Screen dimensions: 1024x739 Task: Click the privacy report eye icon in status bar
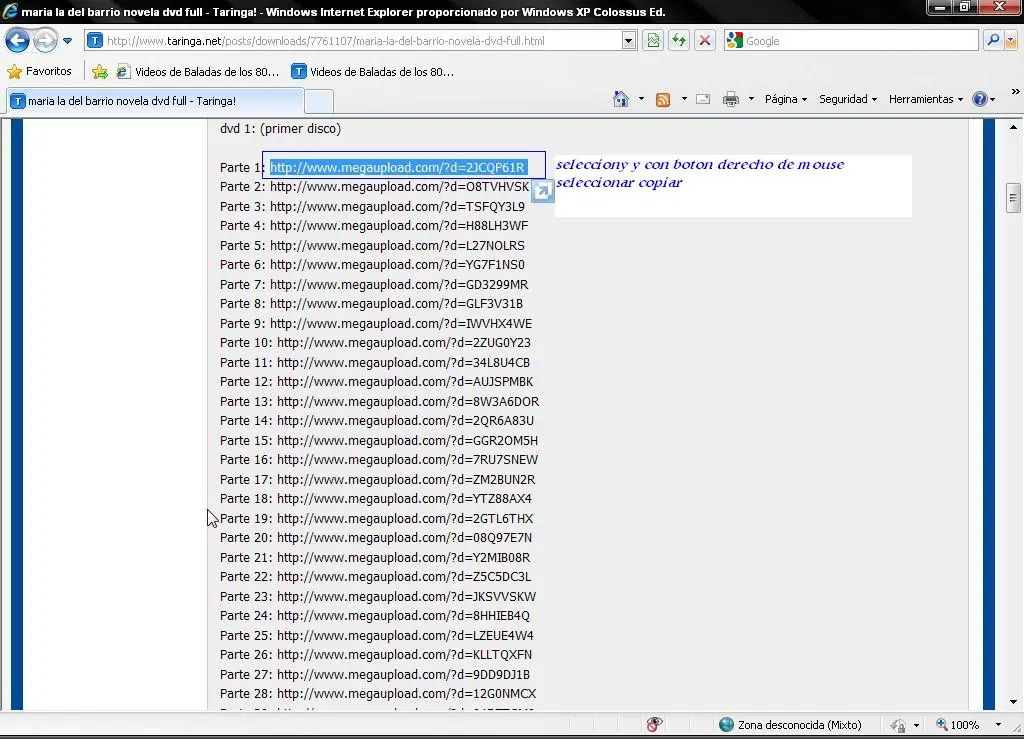(654, 724)
